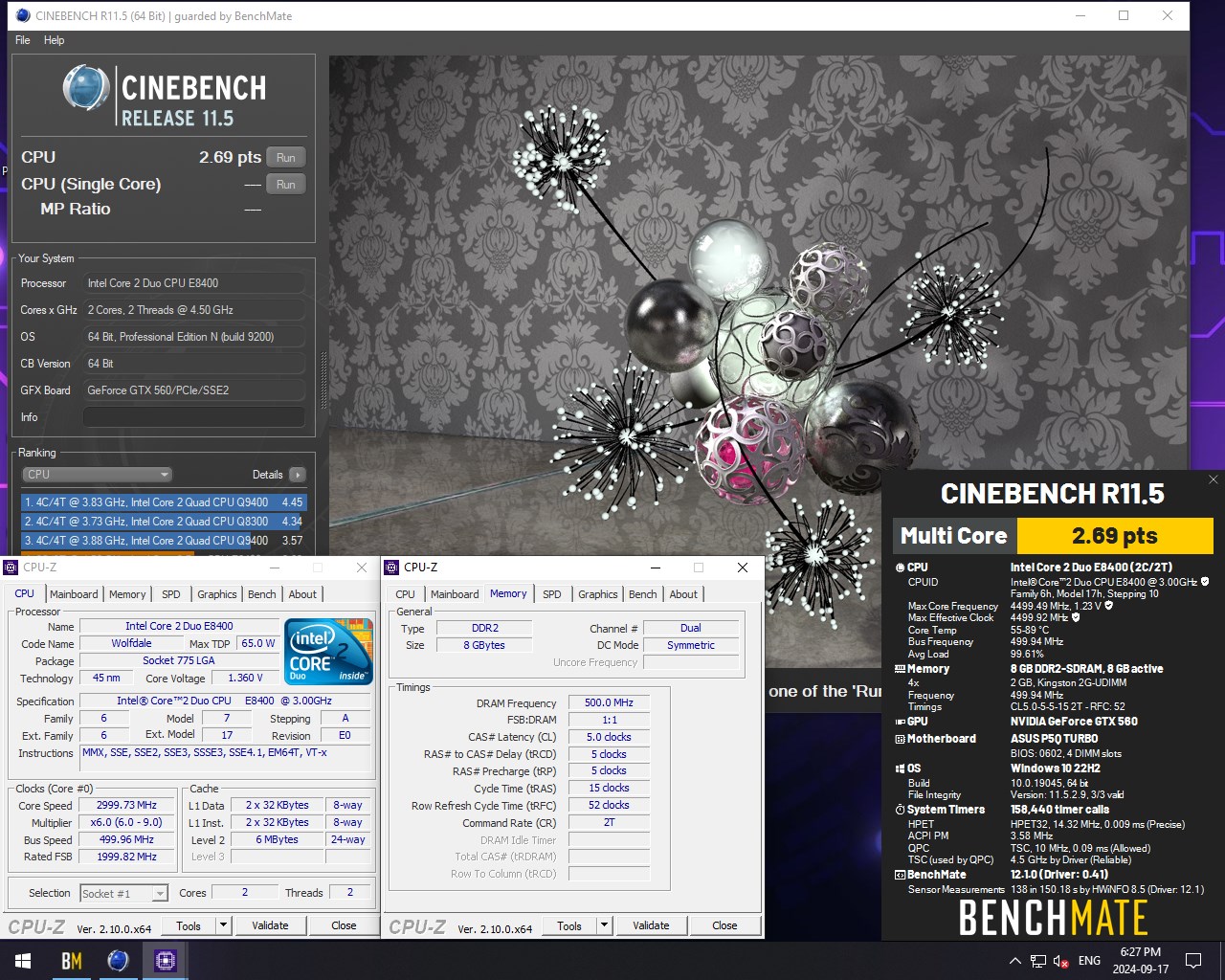Click the ranking Details arrow button
This screenshot has width=1225, height=980.
[297, 475]
